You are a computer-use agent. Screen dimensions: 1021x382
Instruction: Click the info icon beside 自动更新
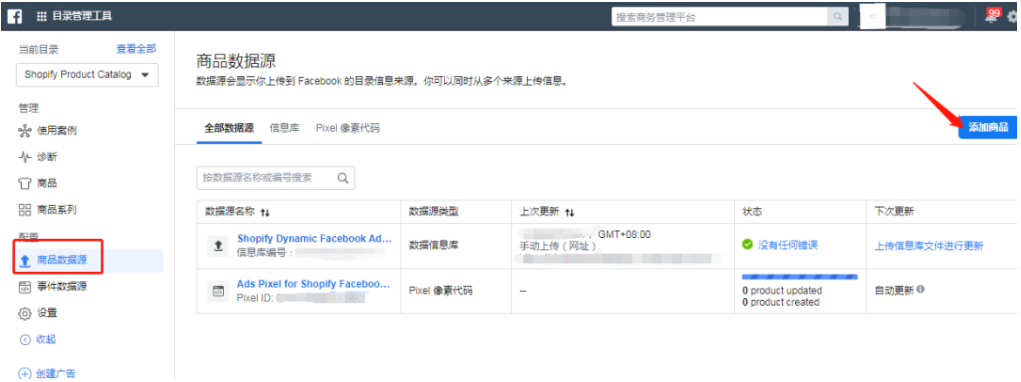click(x=921, y=290)
